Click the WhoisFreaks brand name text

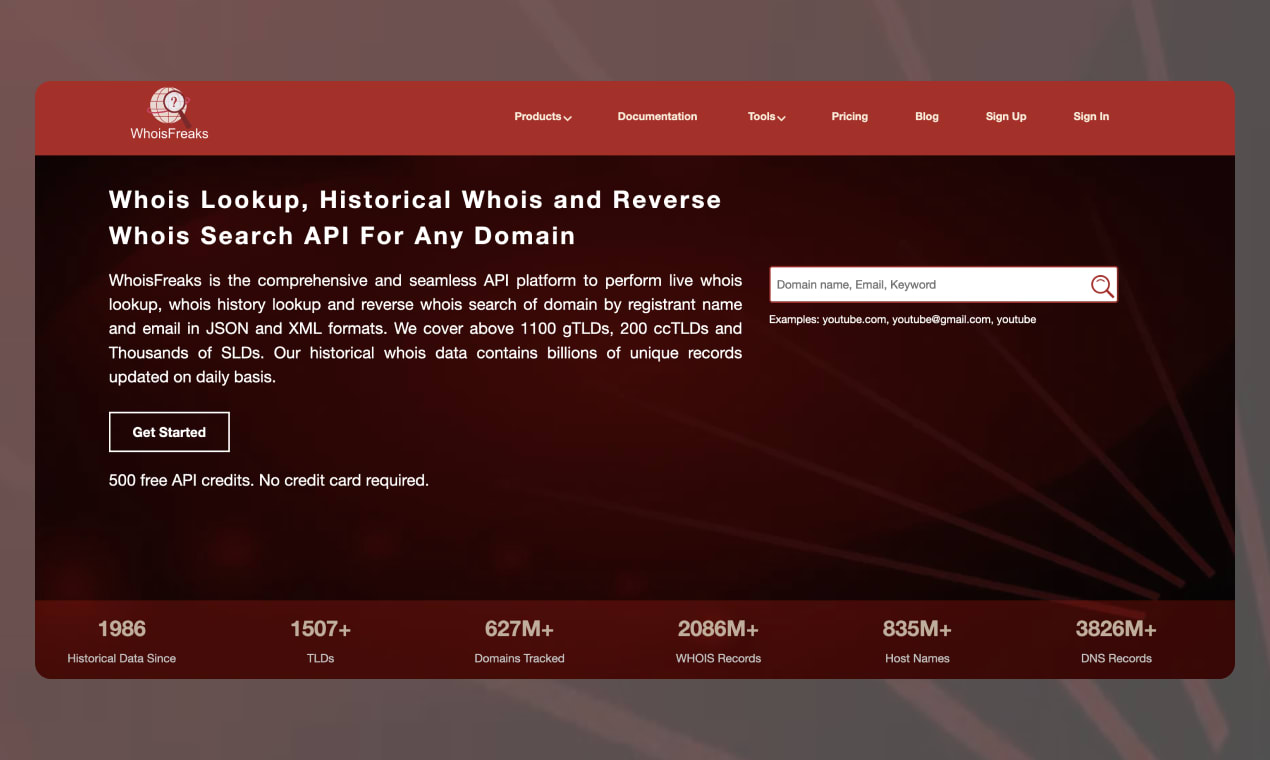tap(168, 132)
